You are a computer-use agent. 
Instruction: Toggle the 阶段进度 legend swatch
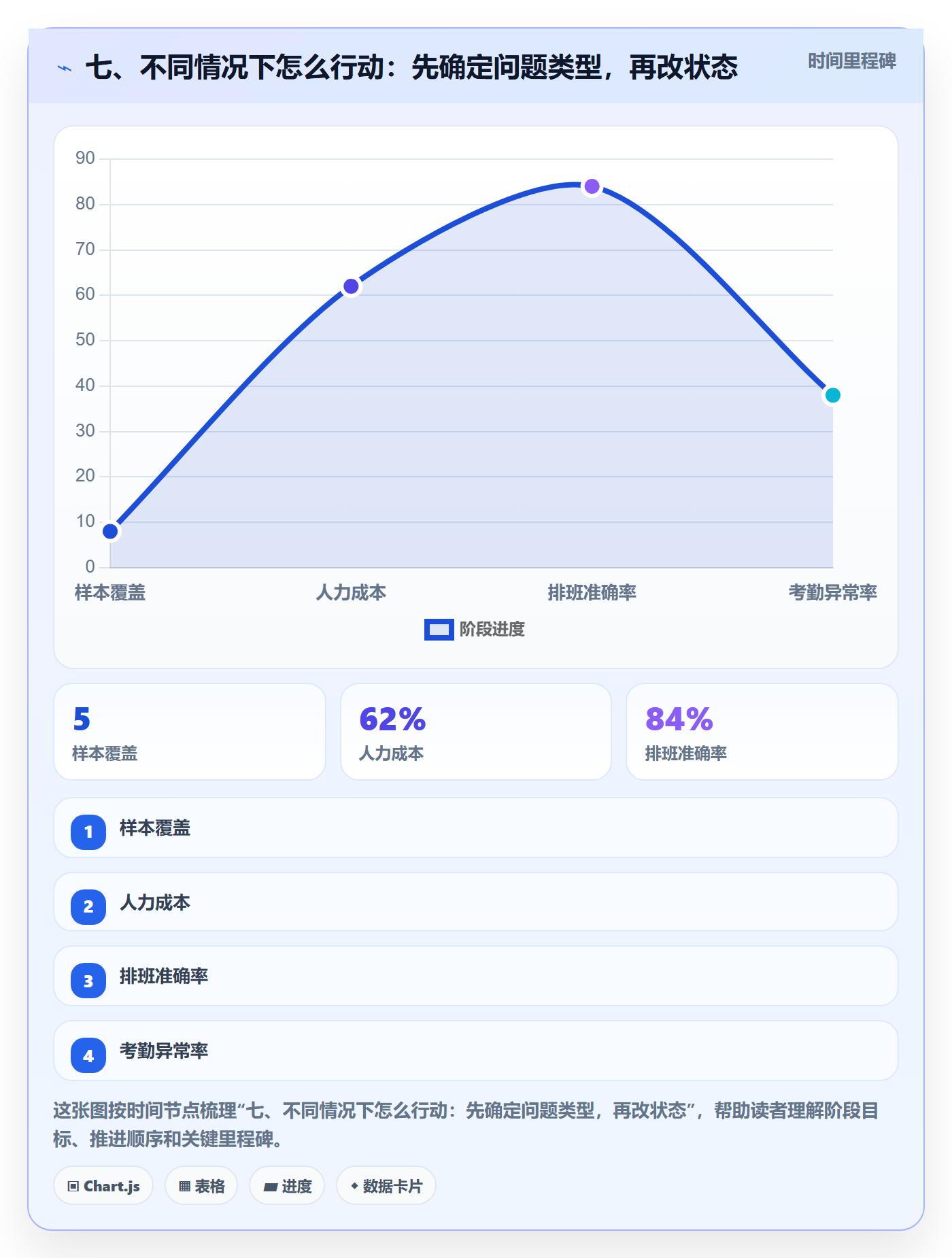coord(439,630)
